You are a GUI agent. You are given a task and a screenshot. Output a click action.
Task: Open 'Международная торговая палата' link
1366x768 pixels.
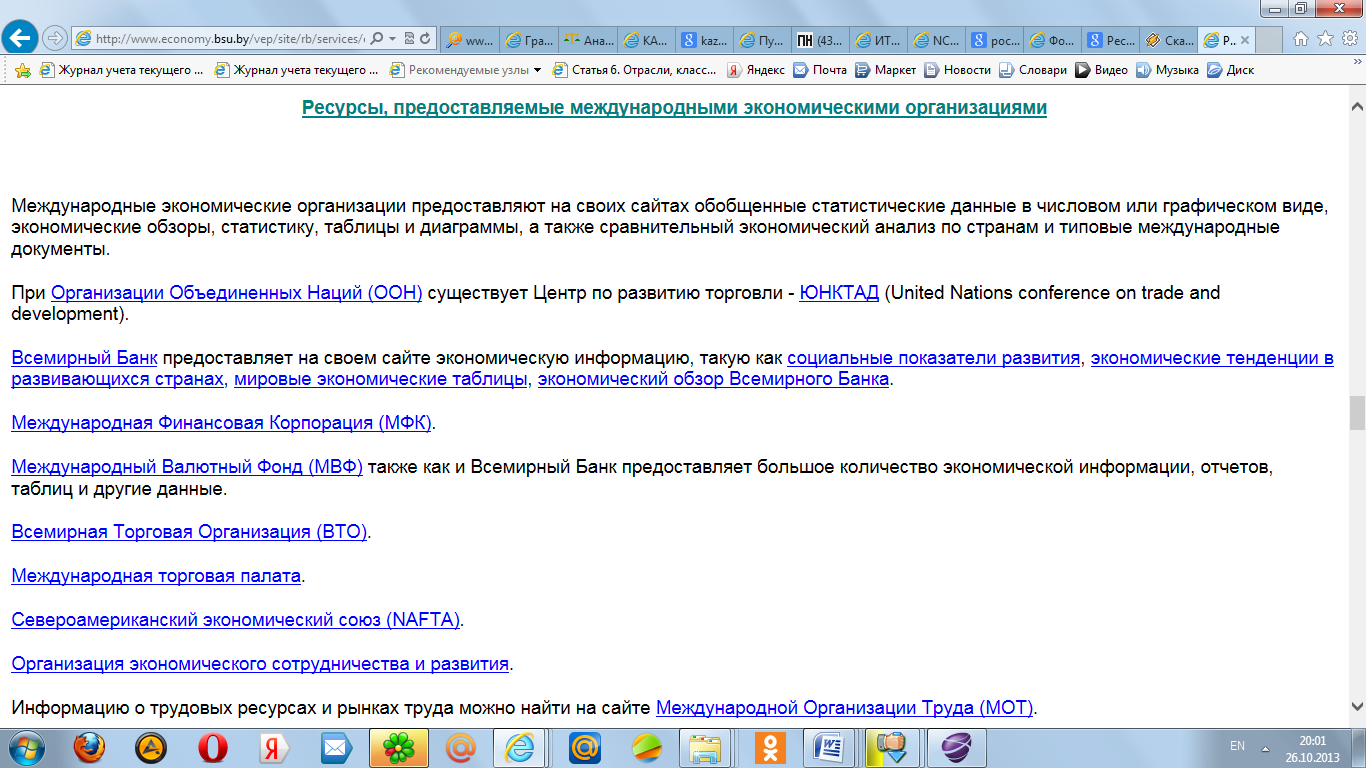coord(156,576)
